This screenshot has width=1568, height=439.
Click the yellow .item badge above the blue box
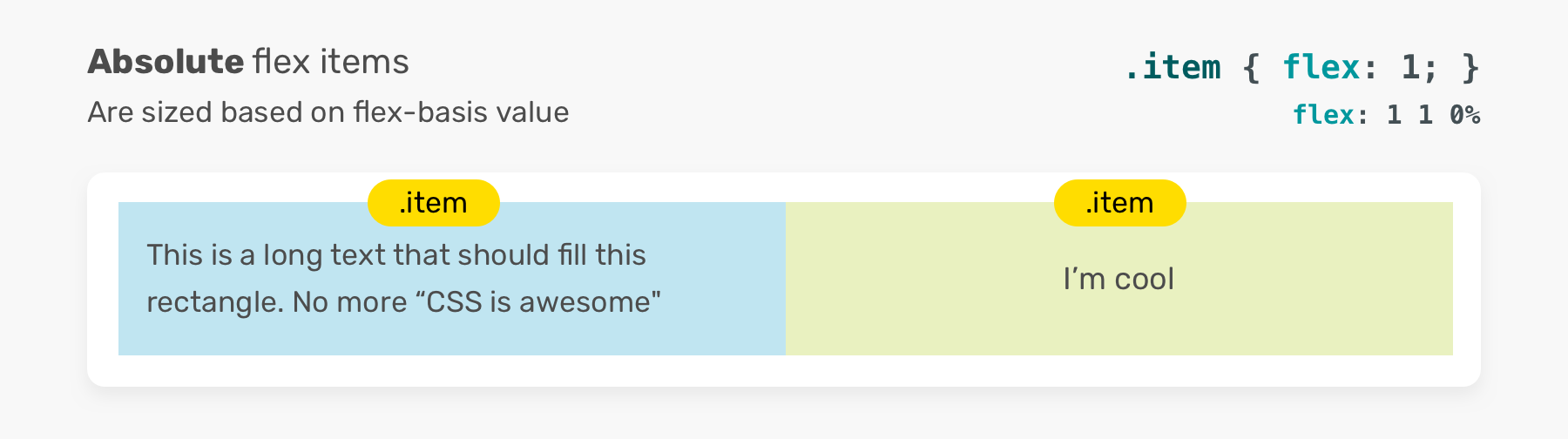(434, 203)
